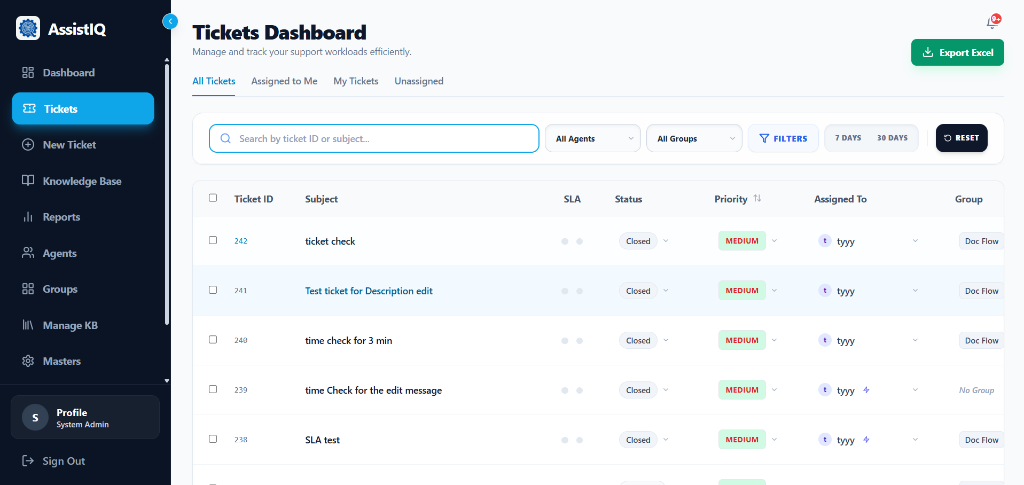
Task: Click the Knowledge Base book icon
Action: 27,181
